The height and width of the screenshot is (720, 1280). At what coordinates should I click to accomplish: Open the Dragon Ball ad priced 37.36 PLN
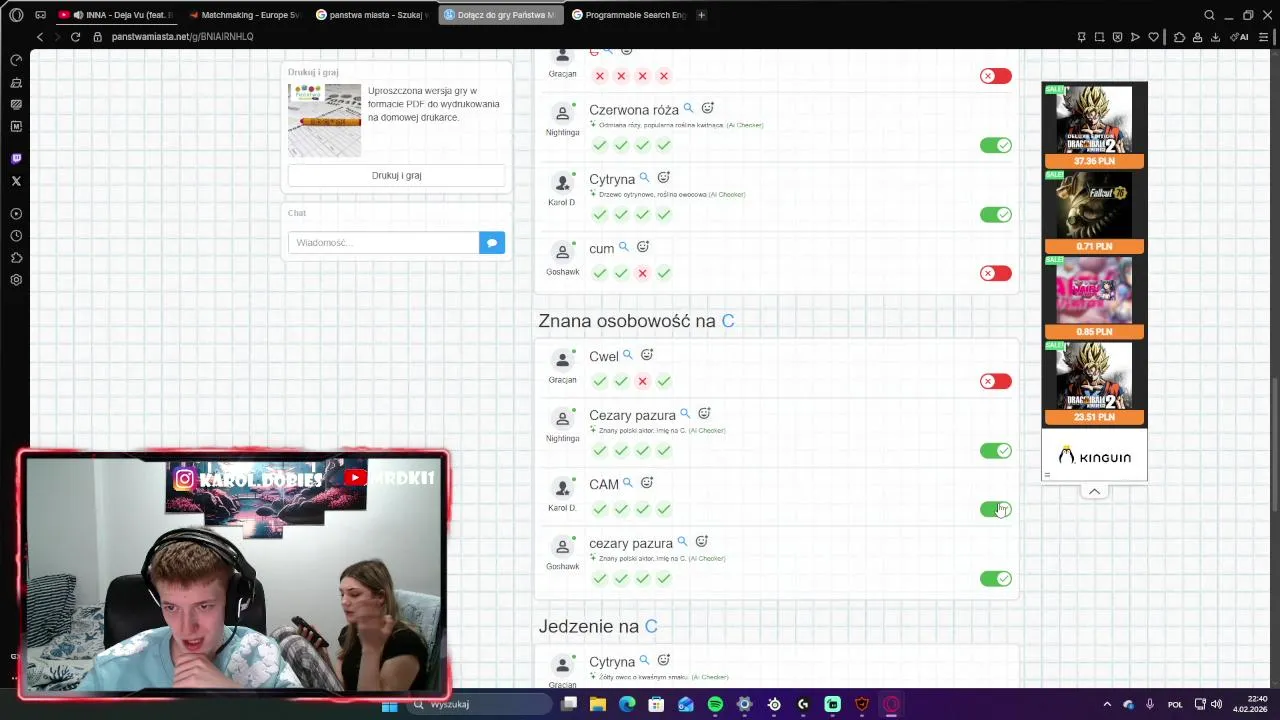pos(1094,127)
